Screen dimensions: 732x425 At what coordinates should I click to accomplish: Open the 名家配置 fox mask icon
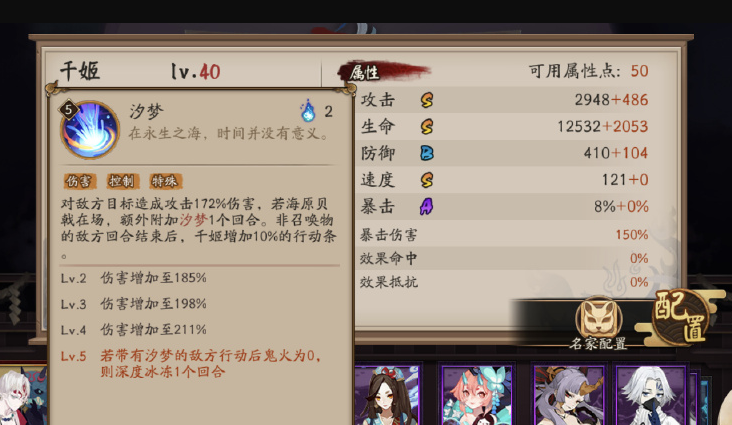click(598, 319)
